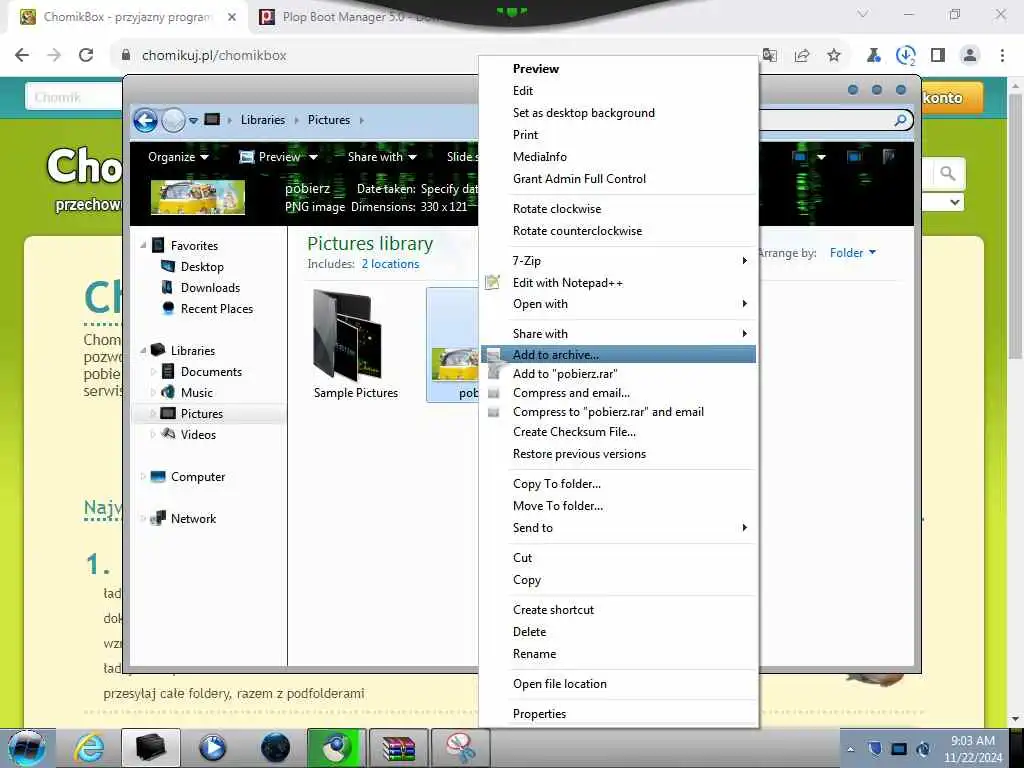Select Desktop in Favorites
Viewport: 1024px width, 768px height.
tap(202, 266)
